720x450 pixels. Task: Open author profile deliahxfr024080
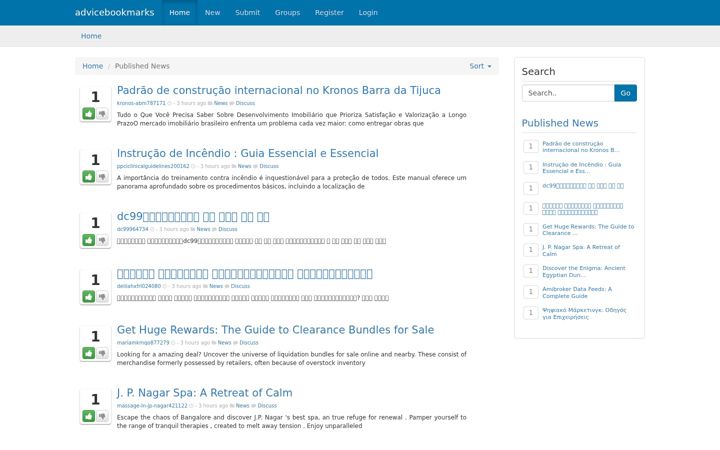[x=139, y=286]
